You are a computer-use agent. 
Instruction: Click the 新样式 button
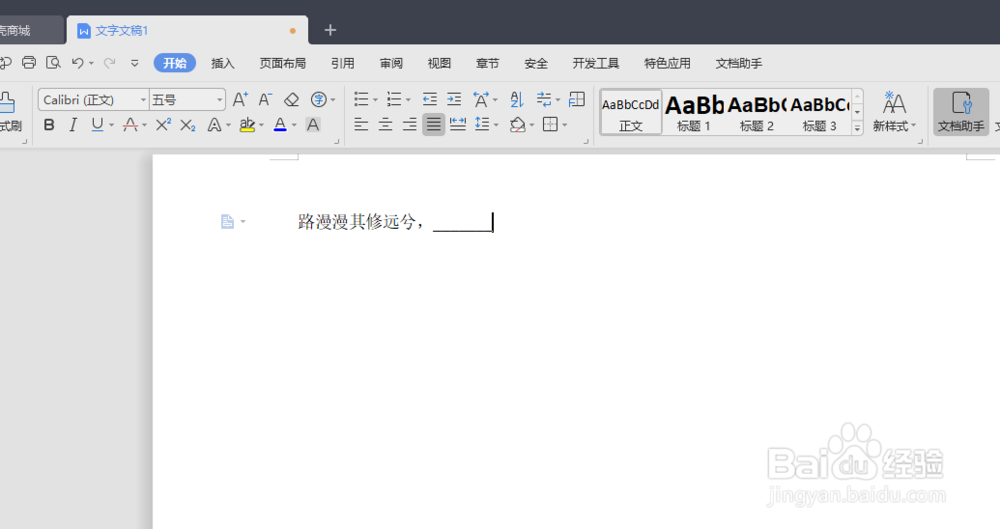tap(894, 112)
